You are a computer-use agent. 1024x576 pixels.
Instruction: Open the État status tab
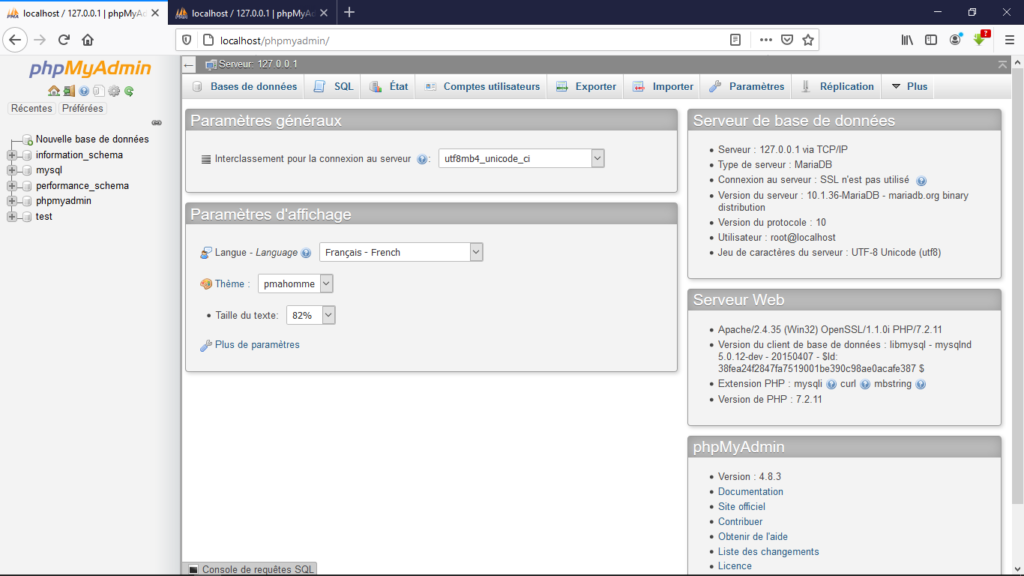389,86
